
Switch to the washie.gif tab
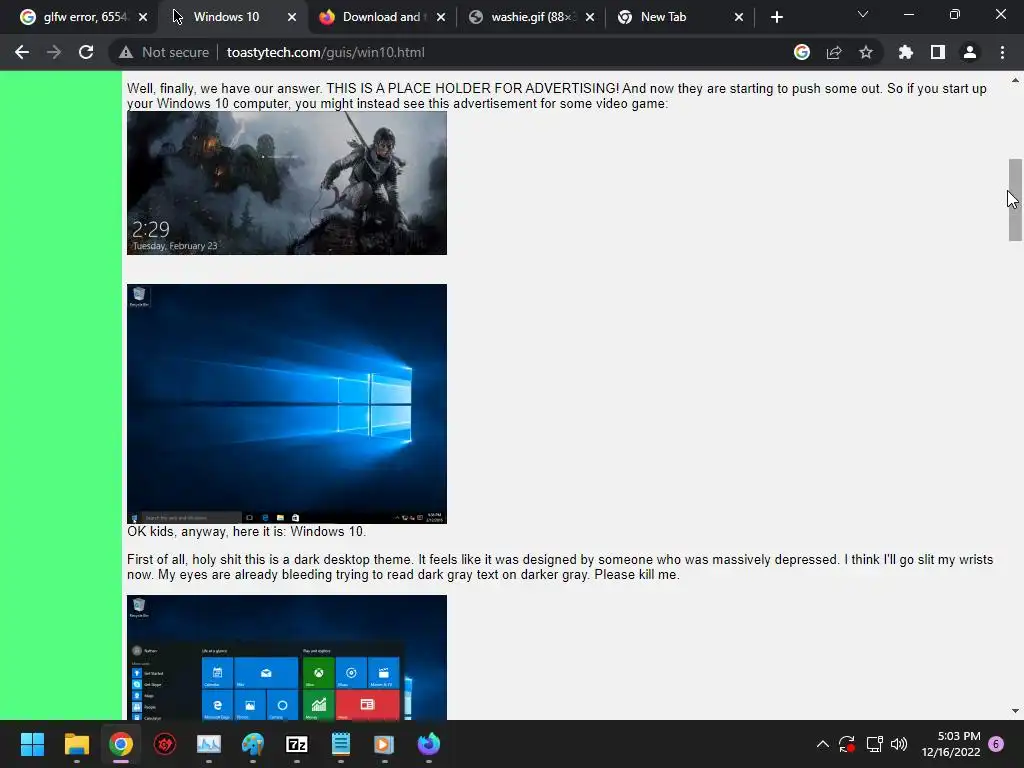[x=530, y=17]
